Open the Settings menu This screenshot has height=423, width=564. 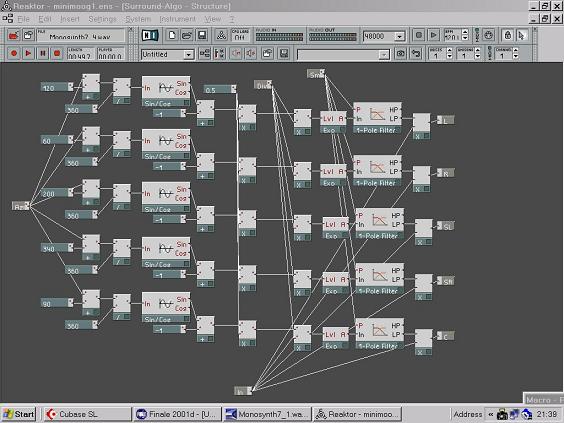(102, 19)
